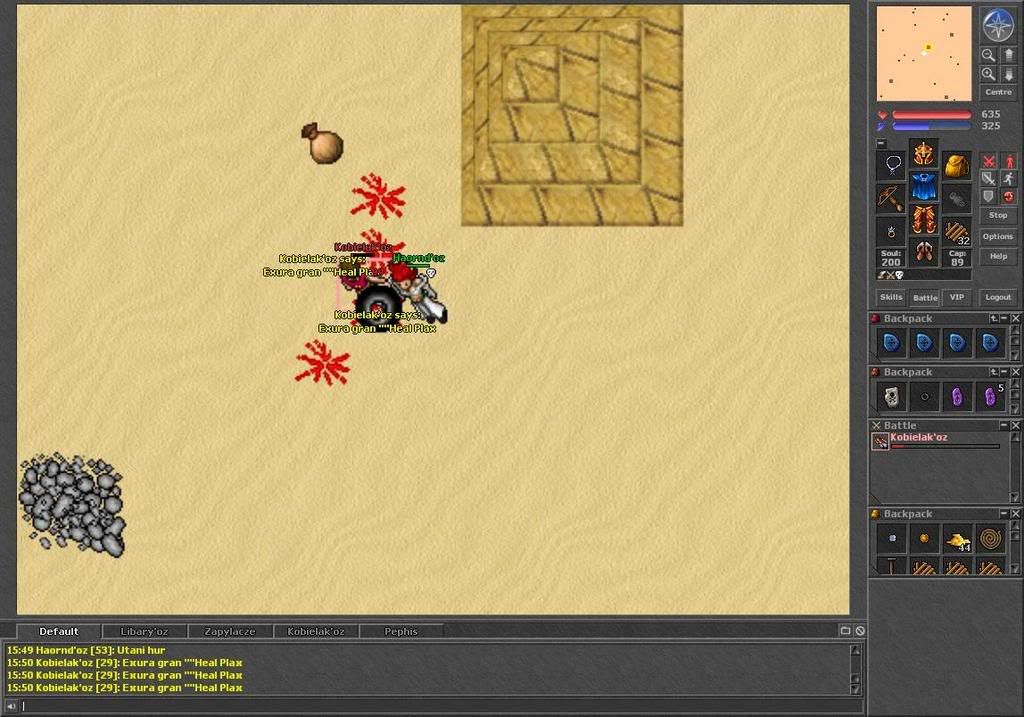Select the gold coins stack of 44
The height and width of the screenshot is (717, 1024).
click(x=957, y=539)
